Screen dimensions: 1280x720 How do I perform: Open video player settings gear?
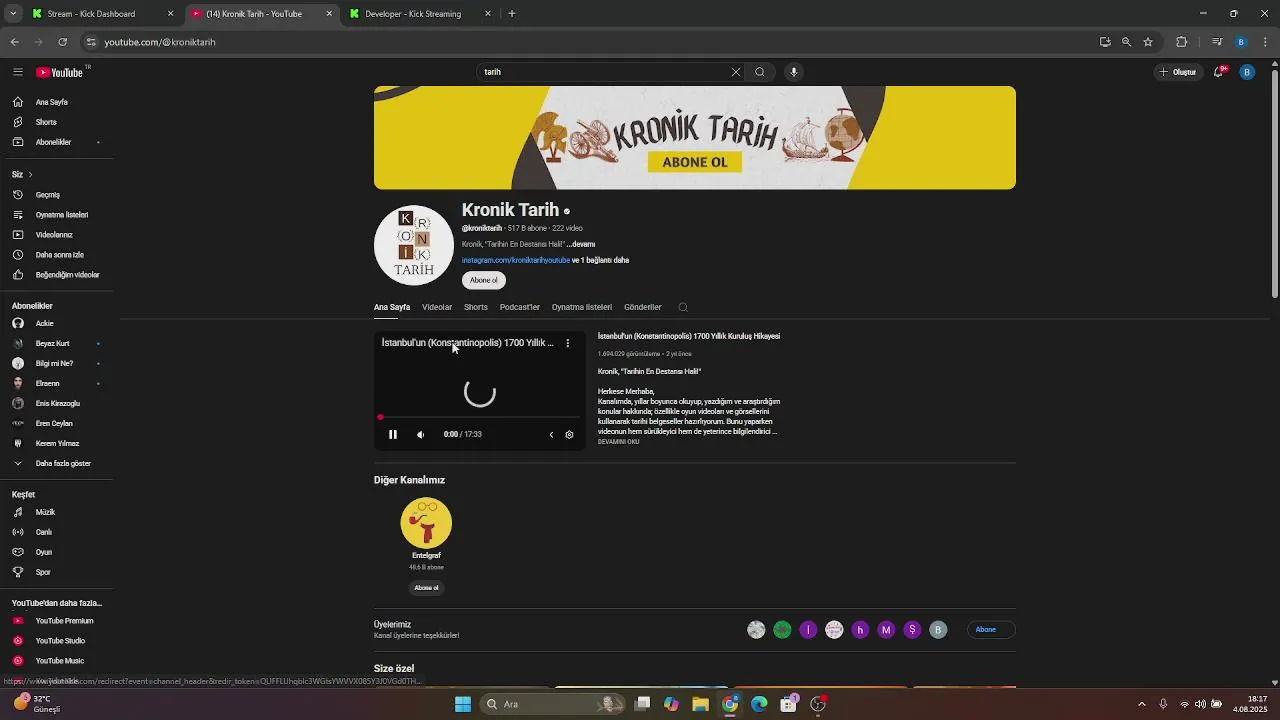(x=569, y=434)
